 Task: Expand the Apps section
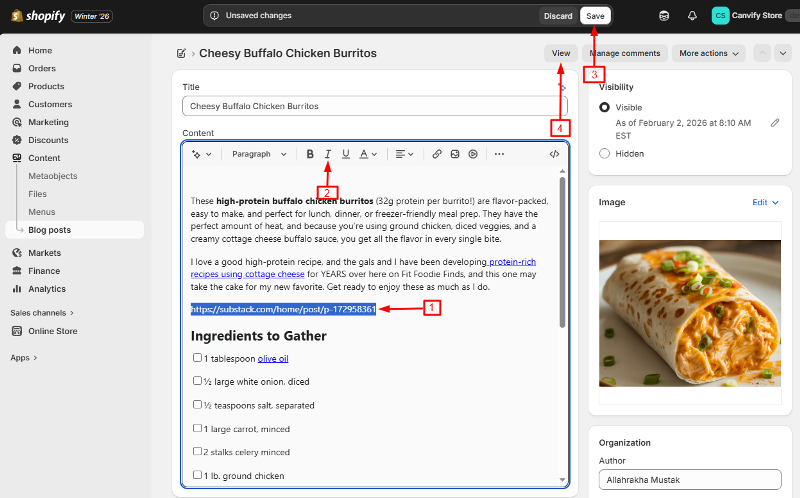pos(24,358)
